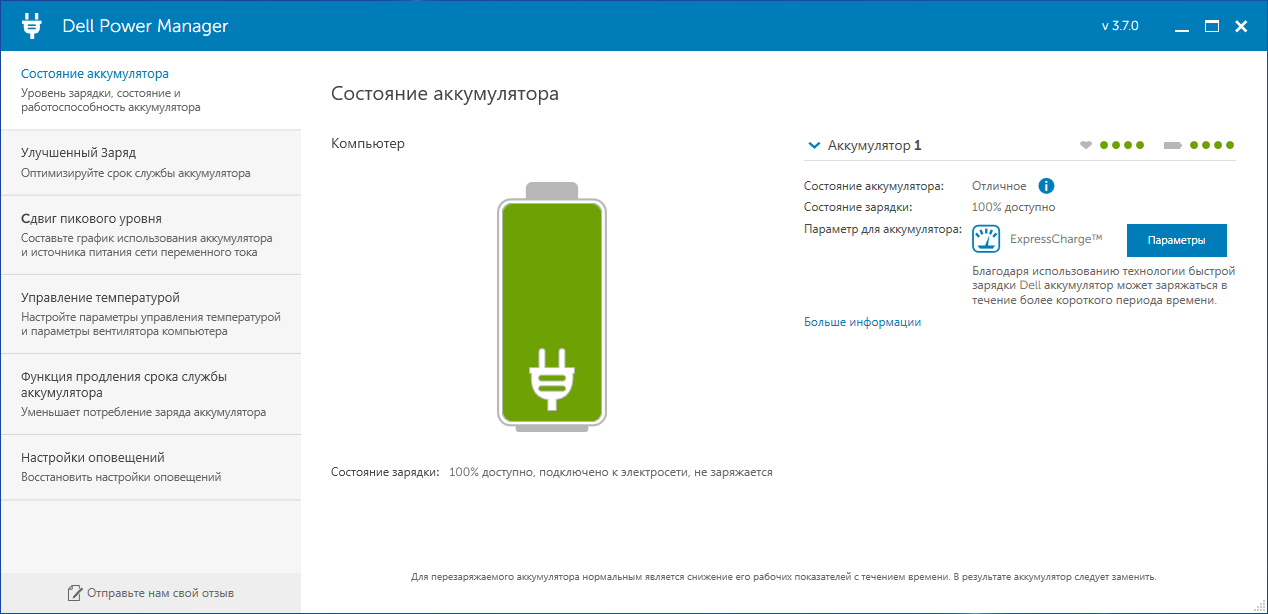Click the Отличное battery condition value
1268x614 pixels.
999,186
